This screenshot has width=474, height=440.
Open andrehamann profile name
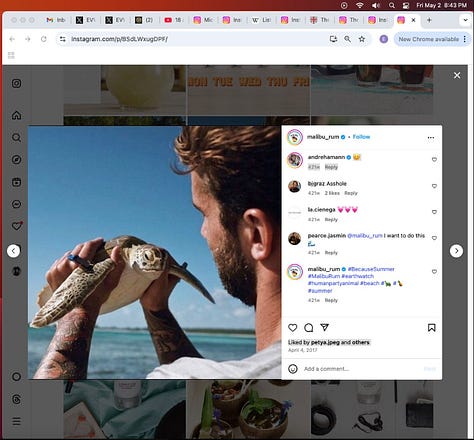click(x=326, y=157)
